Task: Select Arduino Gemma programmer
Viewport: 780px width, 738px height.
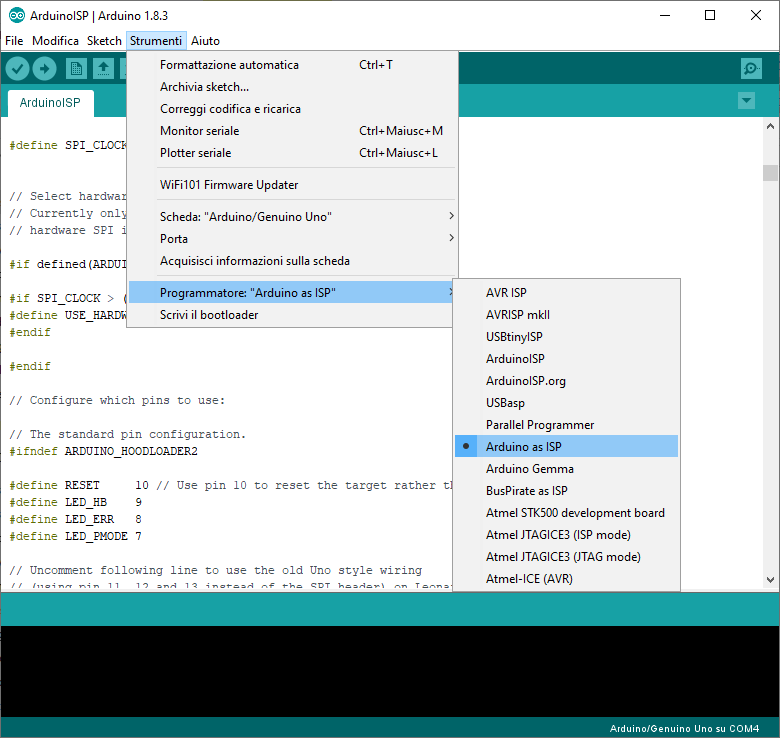Action: 566,469
